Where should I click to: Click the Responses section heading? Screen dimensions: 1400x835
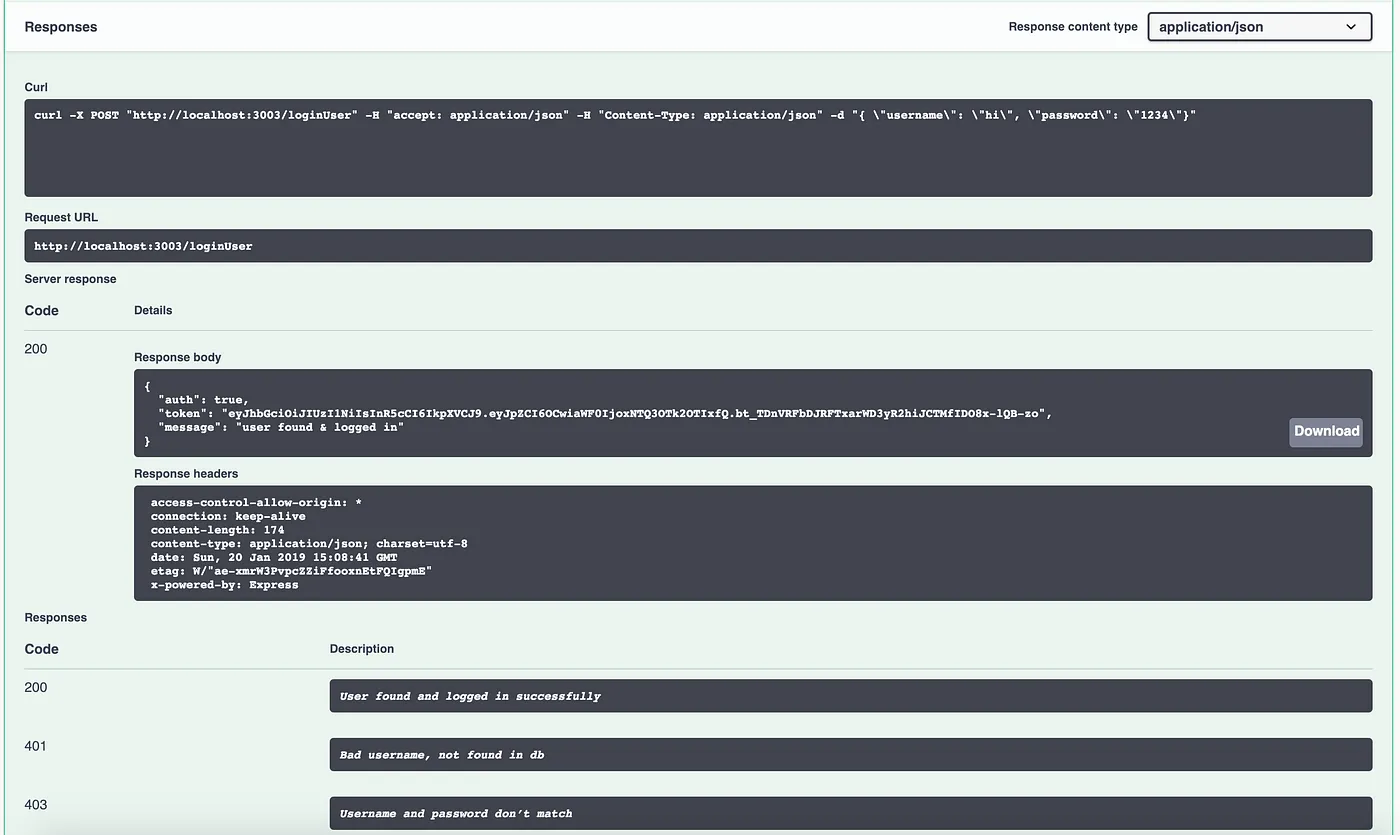click(60, 26)
